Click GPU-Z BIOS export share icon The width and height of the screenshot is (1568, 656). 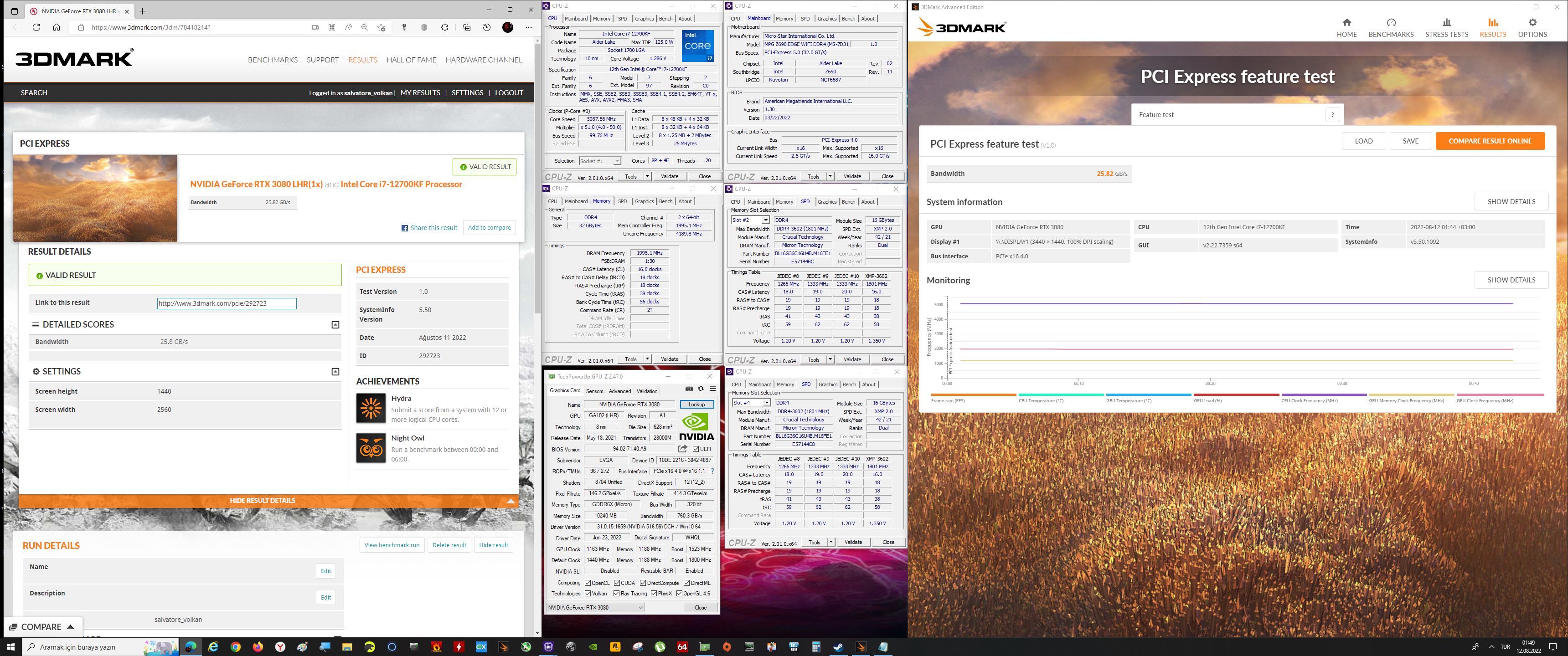point(682,449)
